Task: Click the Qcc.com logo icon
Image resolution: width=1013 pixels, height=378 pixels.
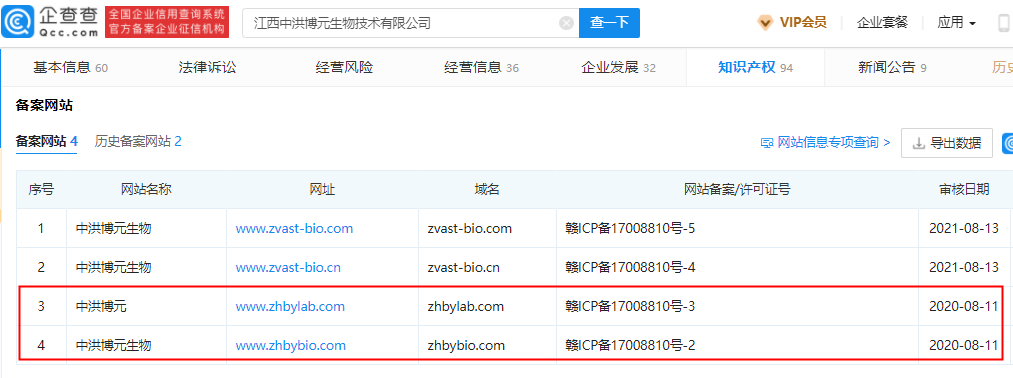Action: tap(18, 23)
